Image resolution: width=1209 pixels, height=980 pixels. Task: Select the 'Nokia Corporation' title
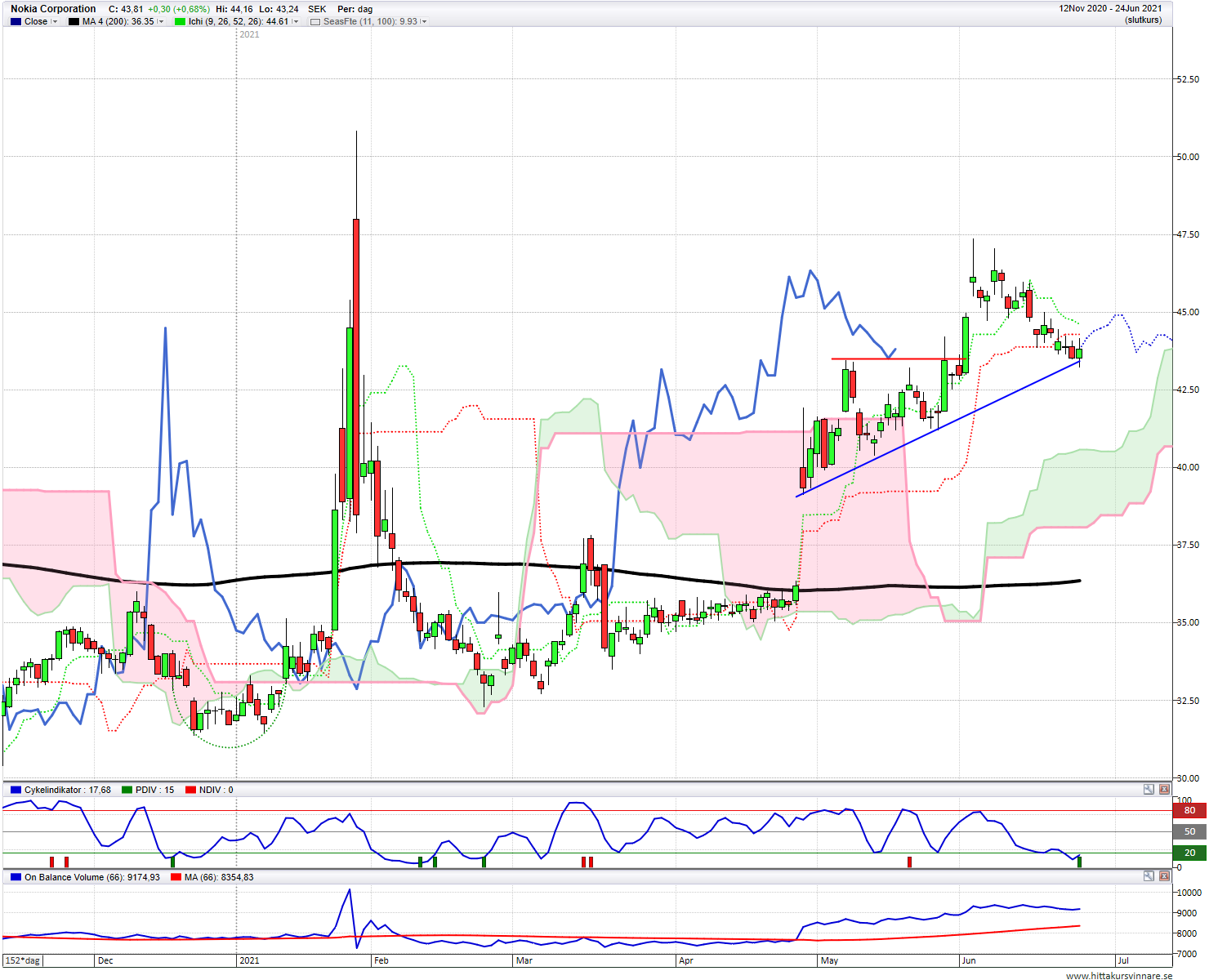53,9
